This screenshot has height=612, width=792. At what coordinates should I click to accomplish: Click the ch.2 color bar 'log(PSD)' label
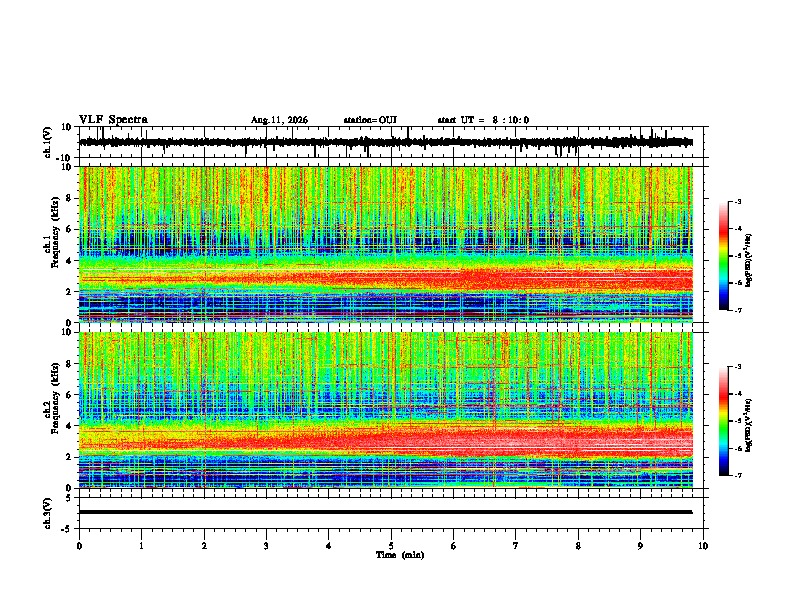click(748, 425)
